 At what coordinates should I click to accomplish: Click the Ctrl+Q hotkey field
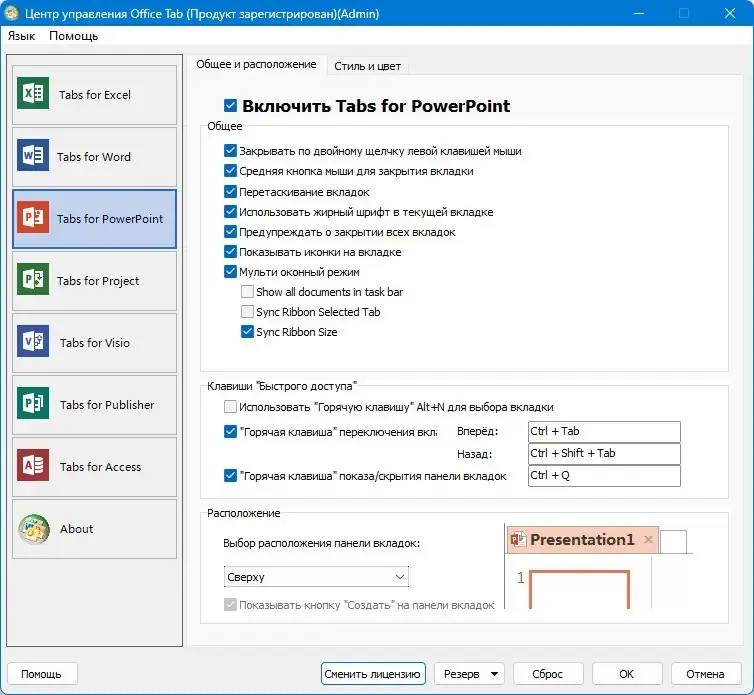coord(604,476)
